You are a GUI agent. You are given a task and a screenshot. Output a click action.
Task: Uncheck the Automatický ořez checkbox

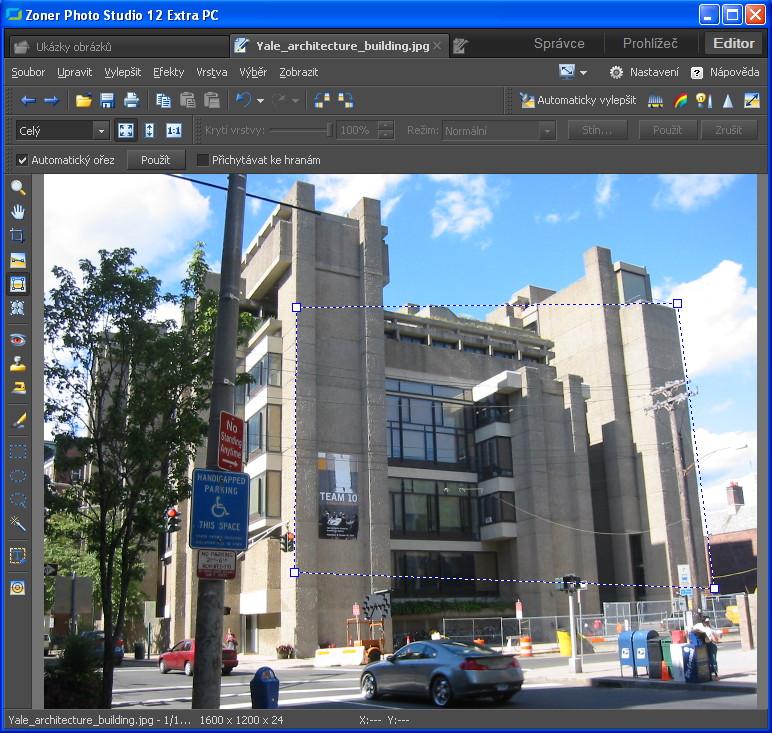point(22,160)
